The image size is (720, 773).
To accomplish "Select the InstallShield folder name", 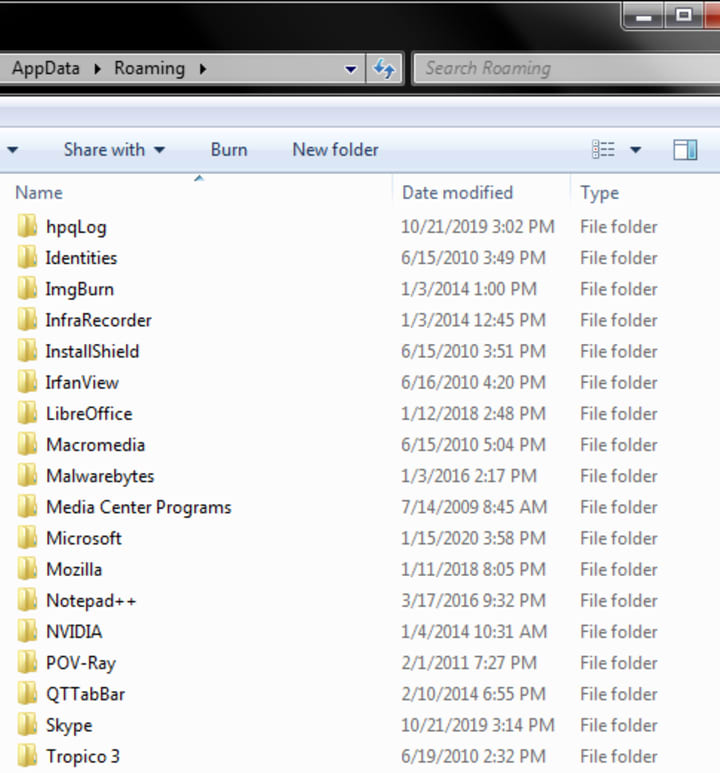I will pyautogui.click(x=92, y=351).
